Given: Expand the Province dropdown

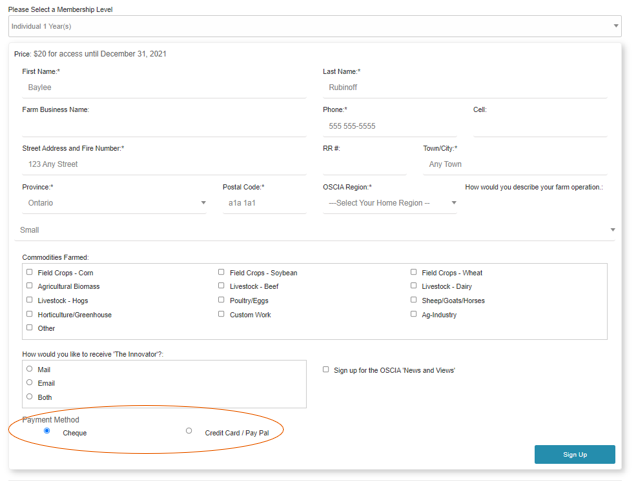Looking at the screenshot, I should click(114, 203).
